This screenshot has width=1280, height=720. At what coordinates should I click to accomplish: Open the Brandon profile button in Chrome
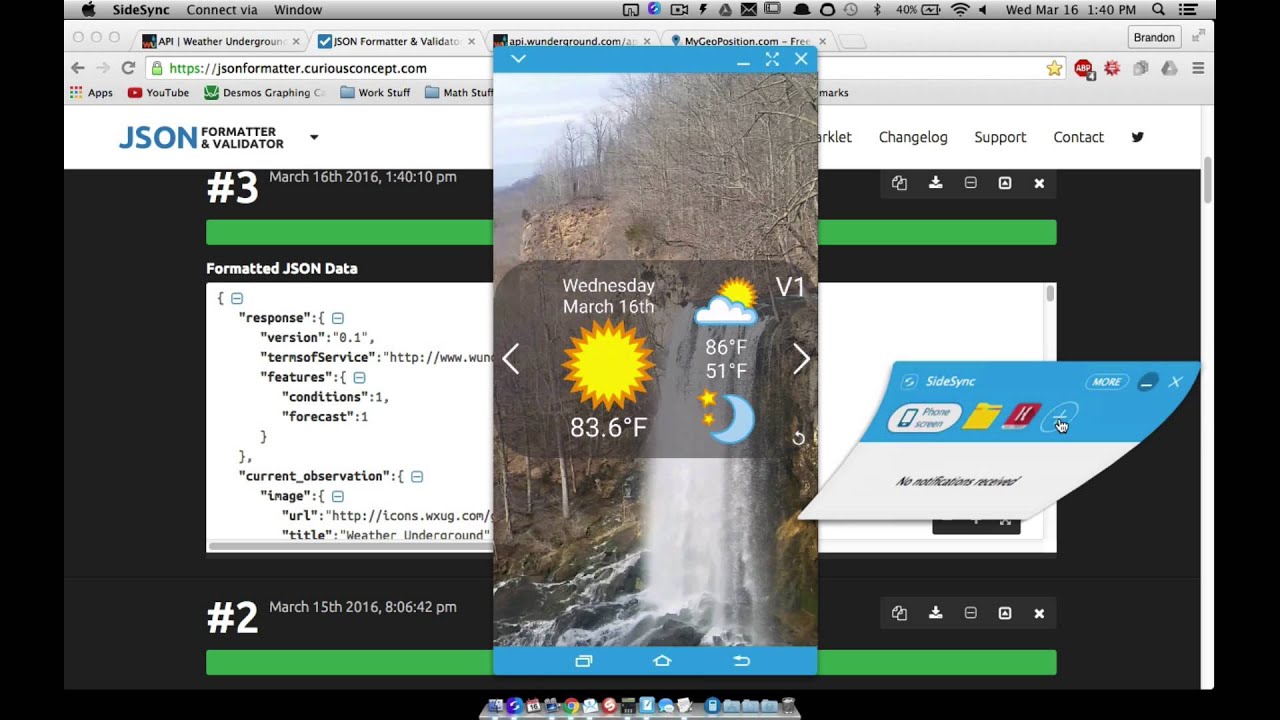click(1154, 37)
